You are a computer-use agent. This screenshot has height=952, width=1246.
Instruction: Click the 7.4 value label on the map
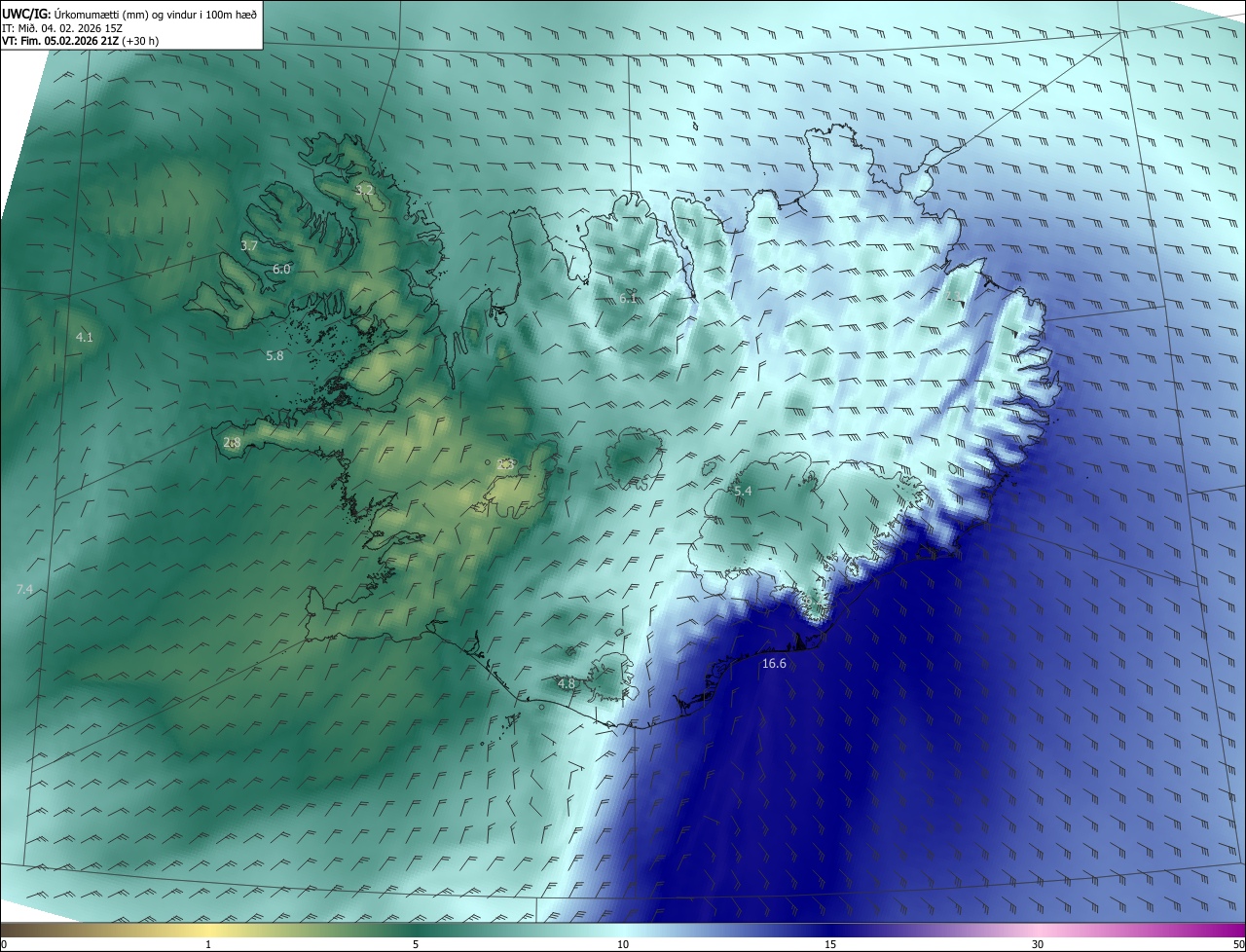[24, 590]
